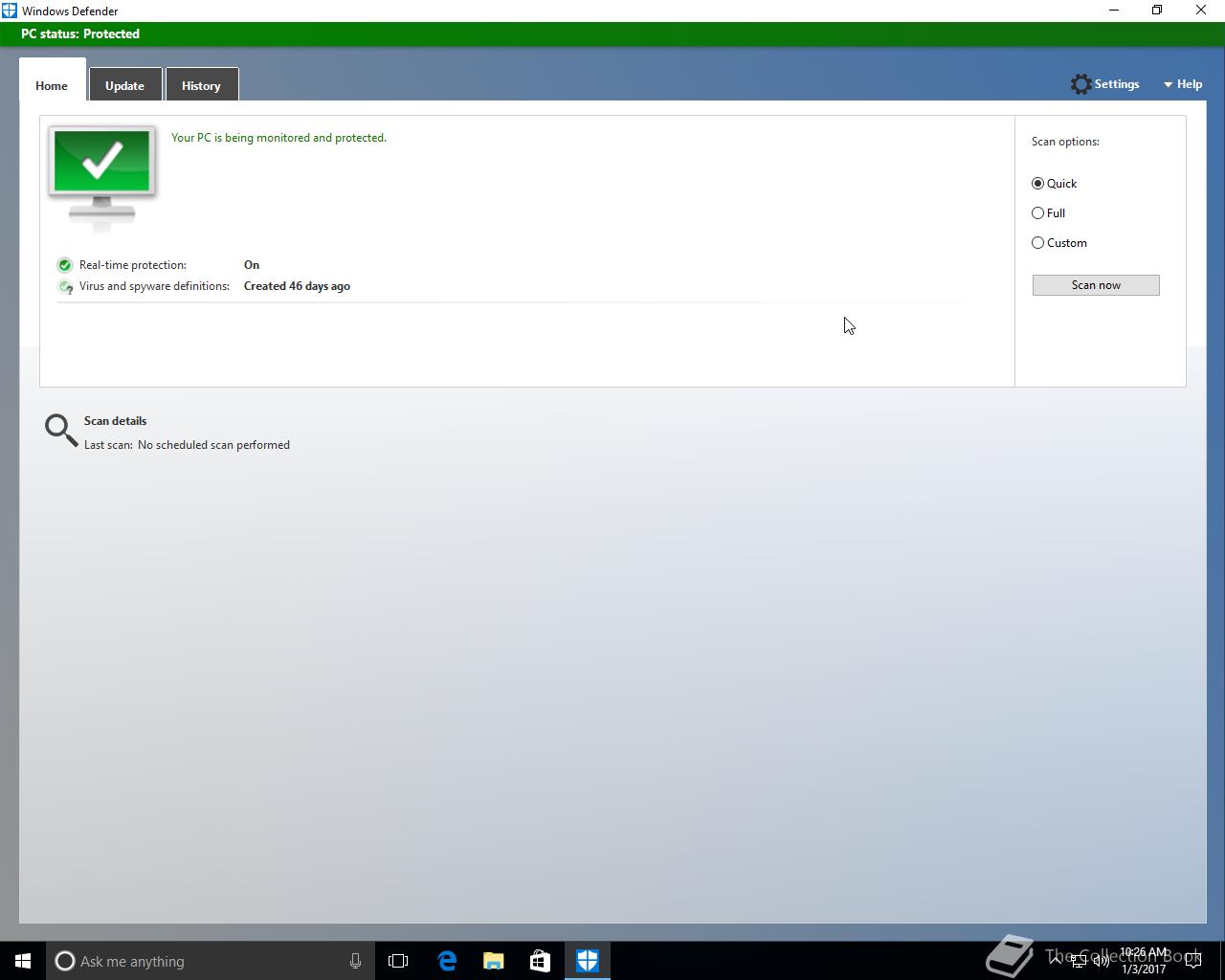1225x980 pixels.
Task: Click 'No scheduled scan performed' text
Action: (x=213, y=445)
